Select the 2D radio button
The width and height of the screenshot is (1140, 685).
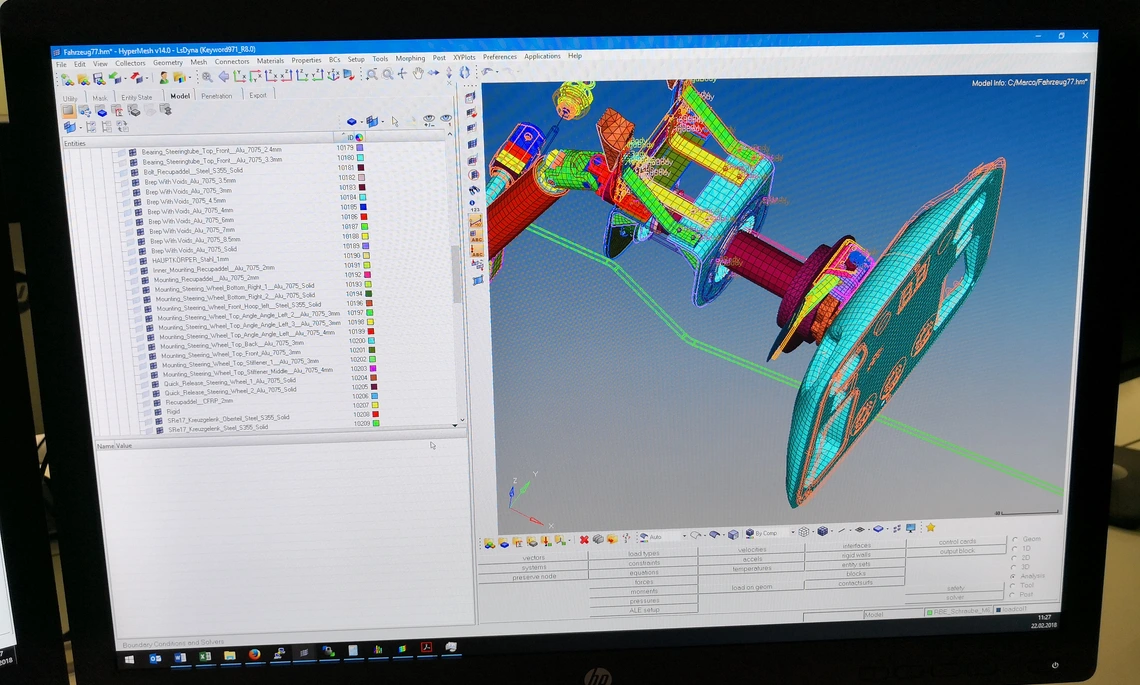(x=1014, y=558)
